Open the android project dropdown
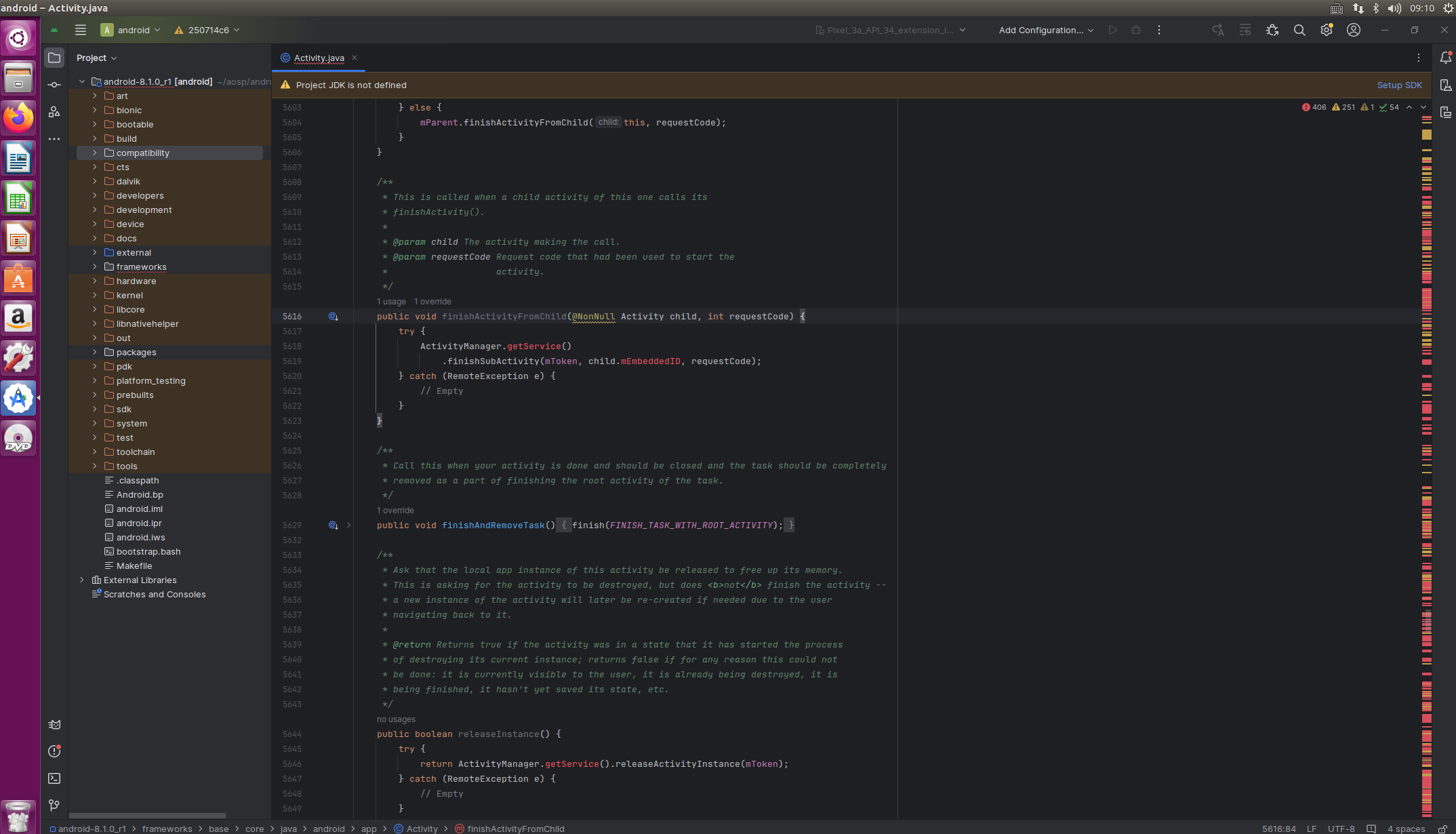The height and width of the screenshot is (834, 1456). click(x=131, y=30)
